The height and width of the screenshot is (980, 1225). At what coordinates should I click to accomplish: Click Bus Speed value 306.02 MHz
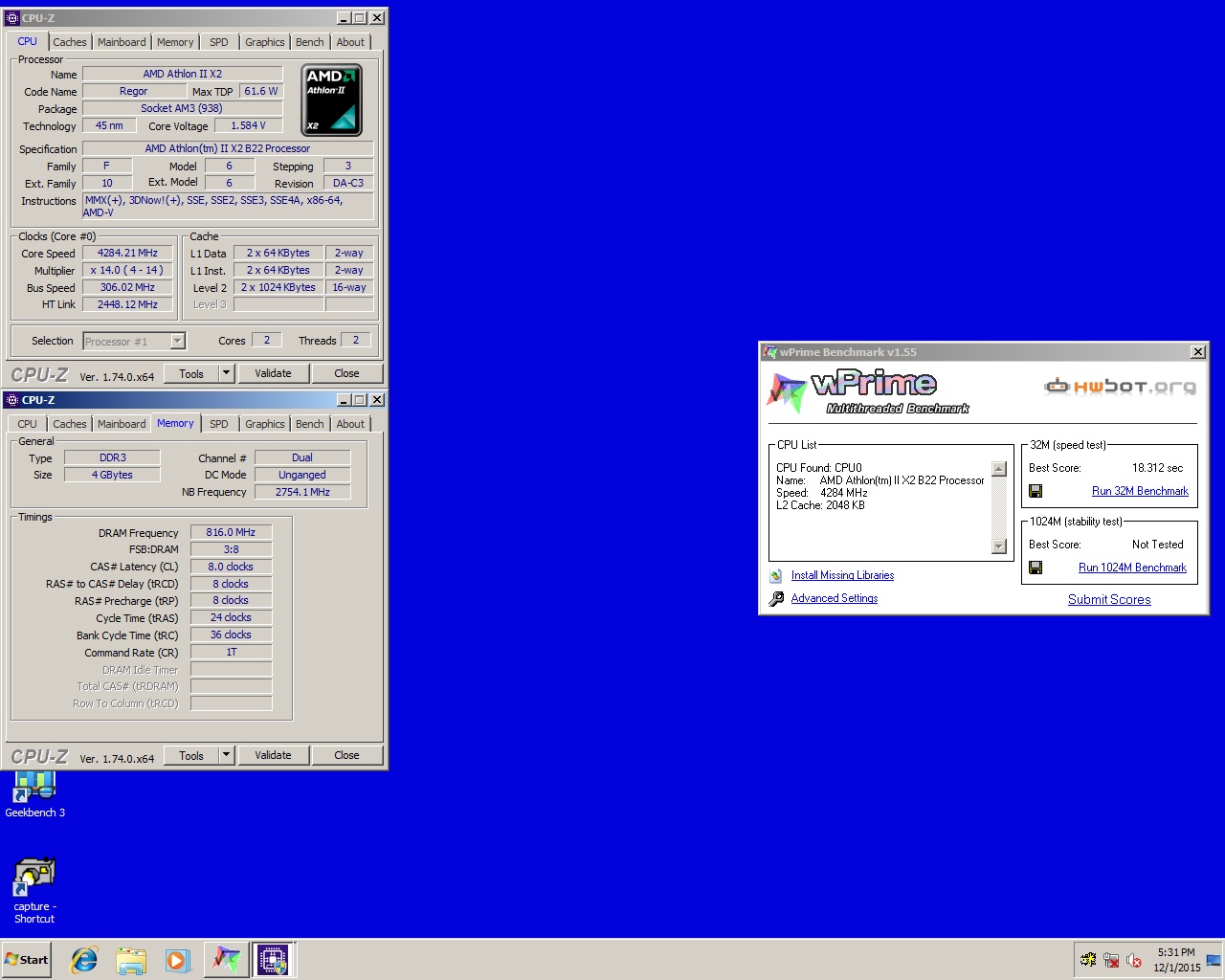(x=127, y=287)
